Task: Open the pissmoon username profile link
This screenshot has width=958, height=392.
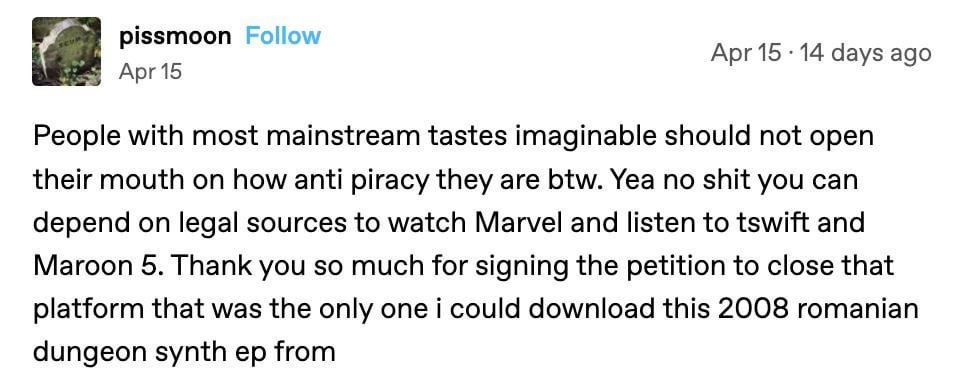Action: point(175,37)
